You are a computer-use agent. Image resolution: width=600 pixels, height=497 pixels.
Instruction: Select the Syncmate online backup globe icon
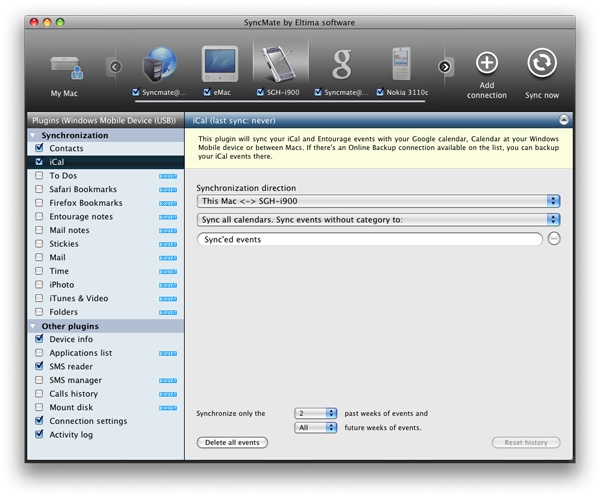tap(159, 65)
